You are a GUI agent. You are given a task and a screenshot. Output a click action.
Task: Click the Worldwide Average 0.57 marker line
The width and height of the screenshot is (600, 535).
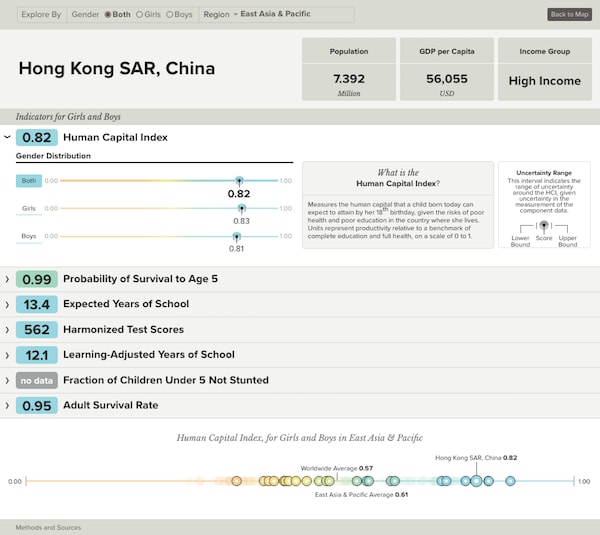pos(337,477)
